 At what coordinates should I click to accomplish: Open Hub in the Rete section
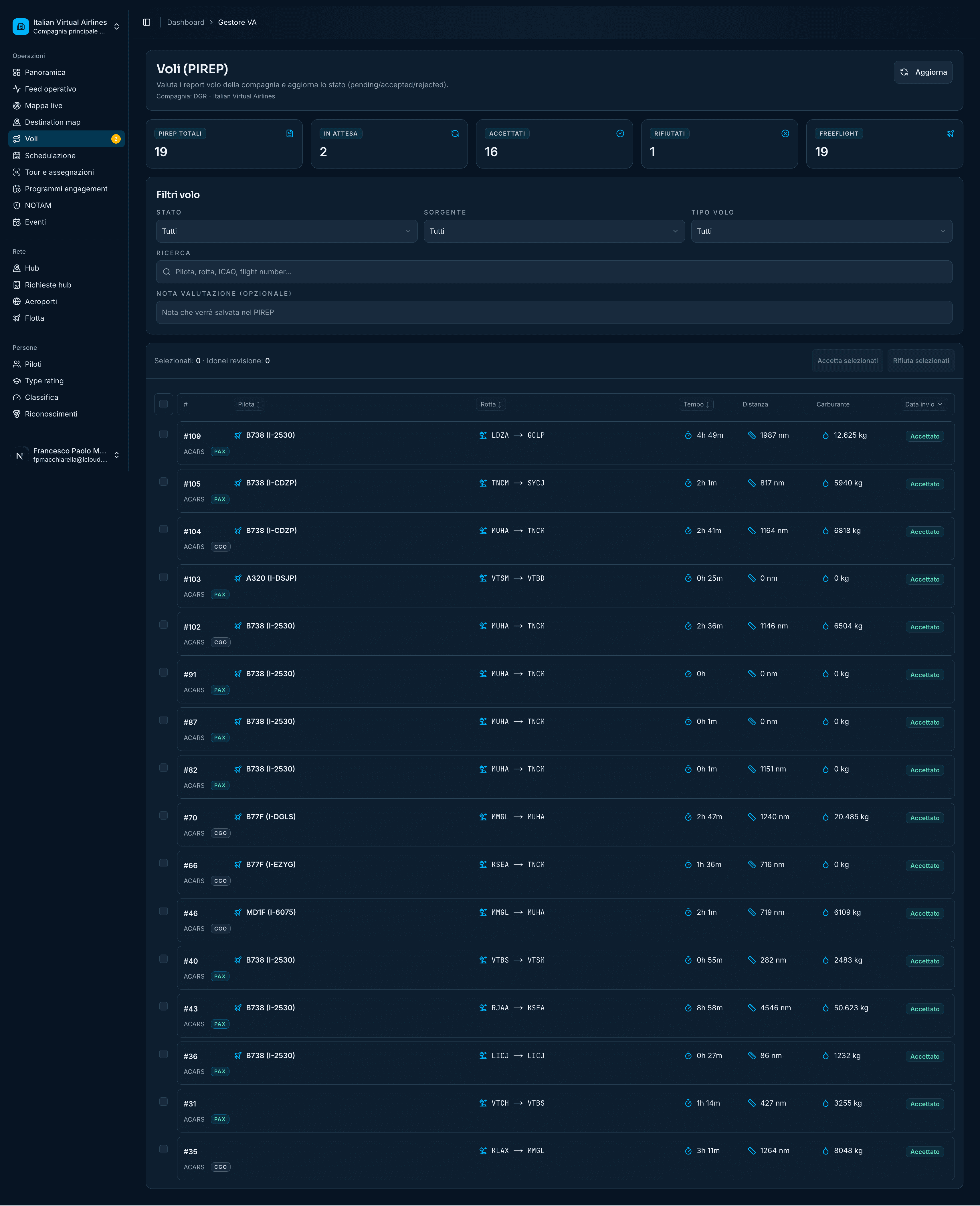pyautogui.click(x=66, y=268)
